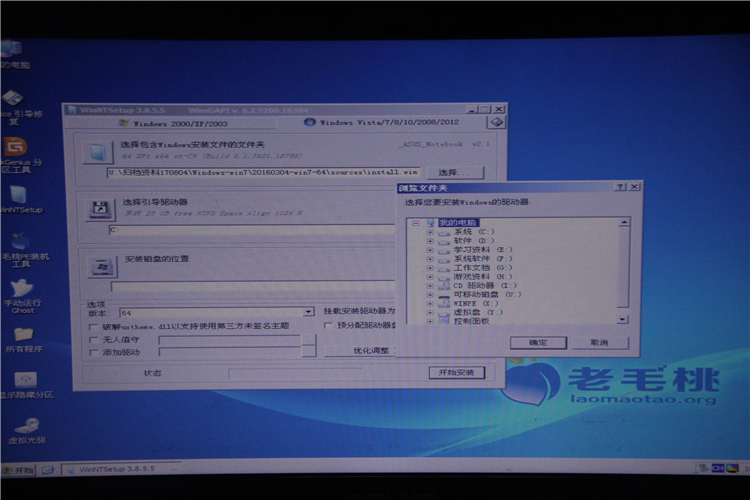Click boot drive C: input field
The height and width of the screenshot is (500, 750).
click(252, 230)
